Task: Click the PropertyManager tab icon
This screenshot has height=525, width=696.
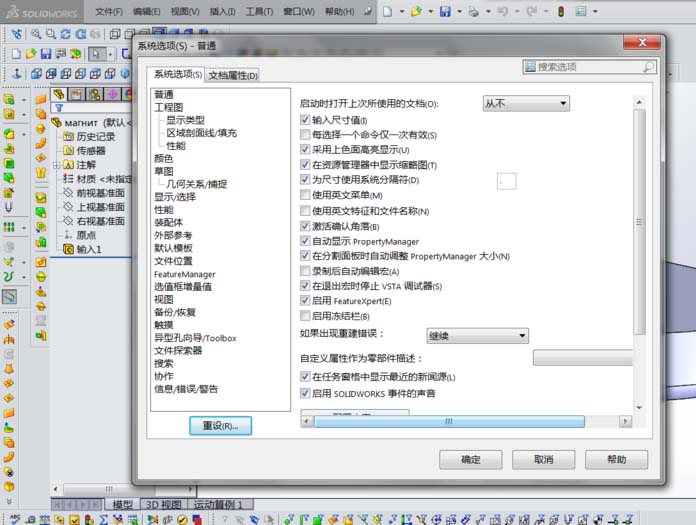Action: point(76,94)
